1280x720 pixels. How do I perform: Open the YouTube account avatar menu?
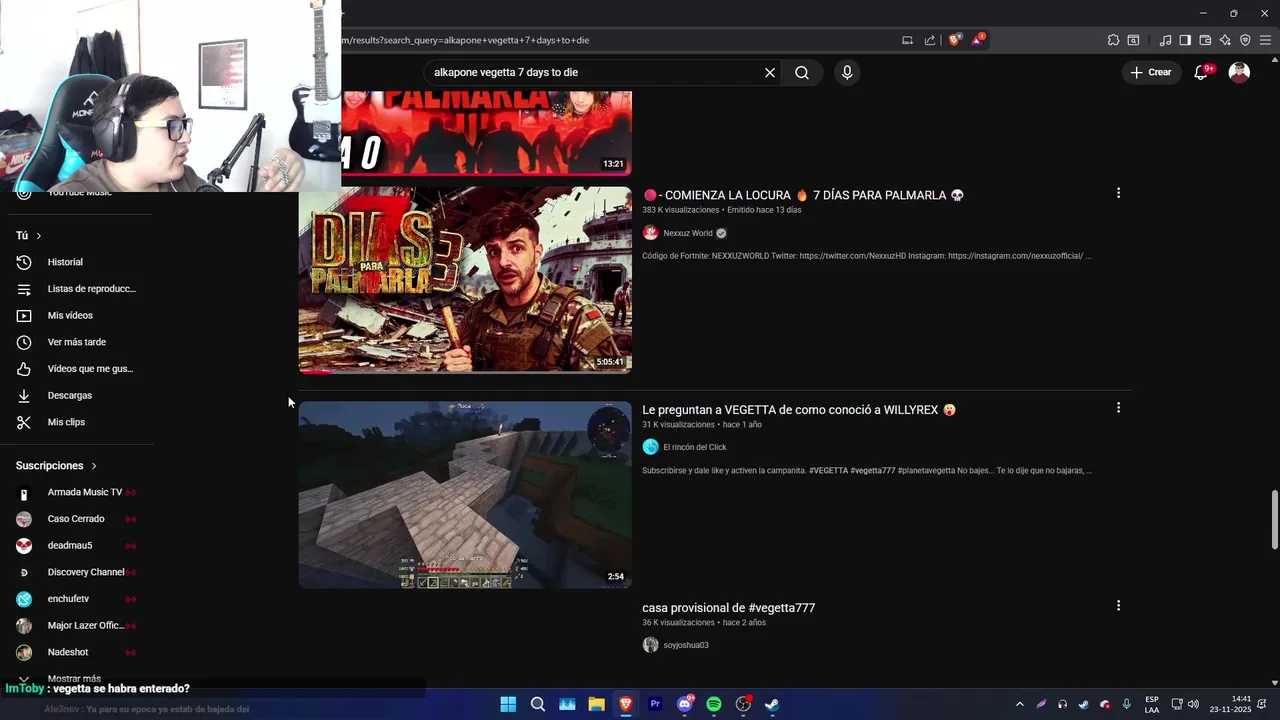(1239, 72)
